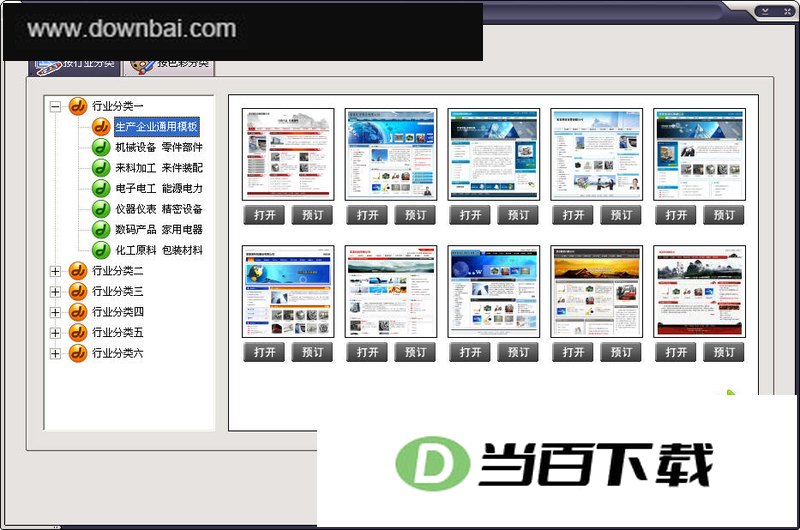Click 打开 under fifth top-row template
The width and height of the screenshot is (800, 530).
pos(676,215)
